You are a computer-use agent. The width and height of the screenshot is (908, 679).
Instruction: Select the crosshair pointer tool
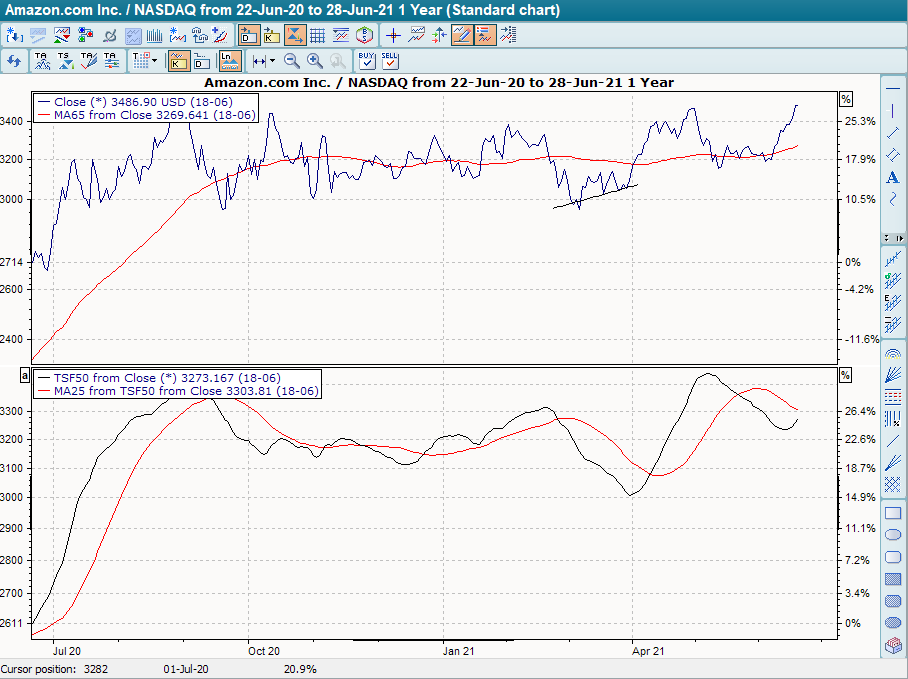392,35
